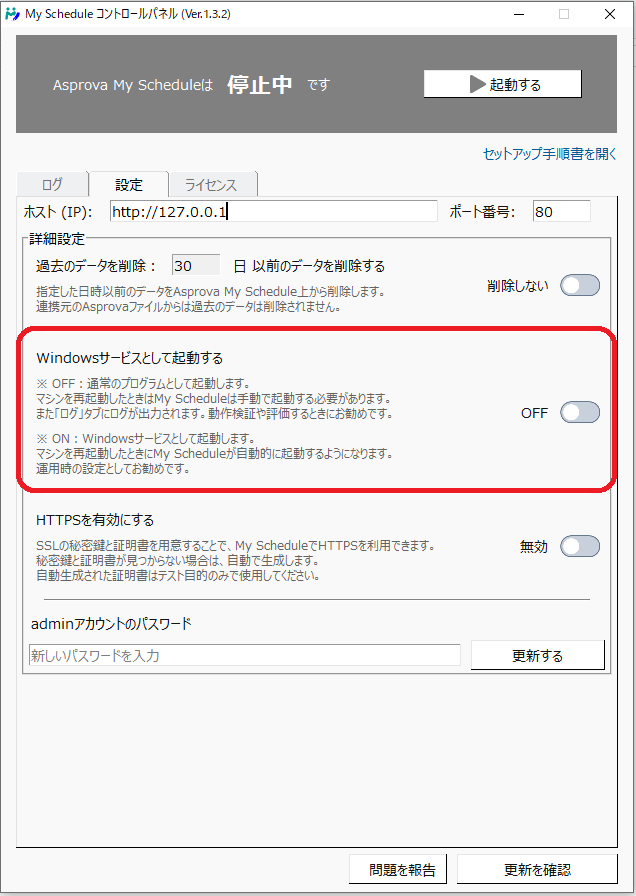
Task: Click the Windowsサービスとして起動する heading
Action: (x=129, y=358)
